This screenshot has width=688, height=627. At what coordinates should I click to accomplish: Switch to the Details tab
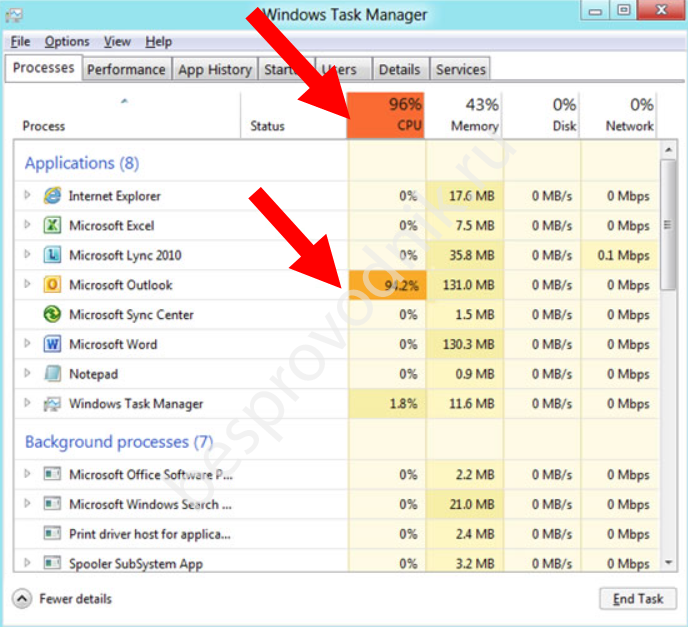(x=400, y=69)
